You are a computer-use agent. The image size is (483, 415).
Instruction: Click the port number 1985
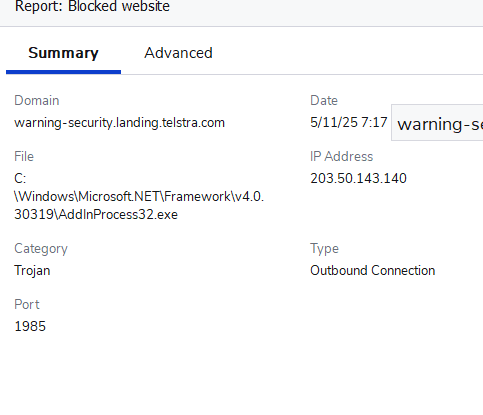point(30,326)
